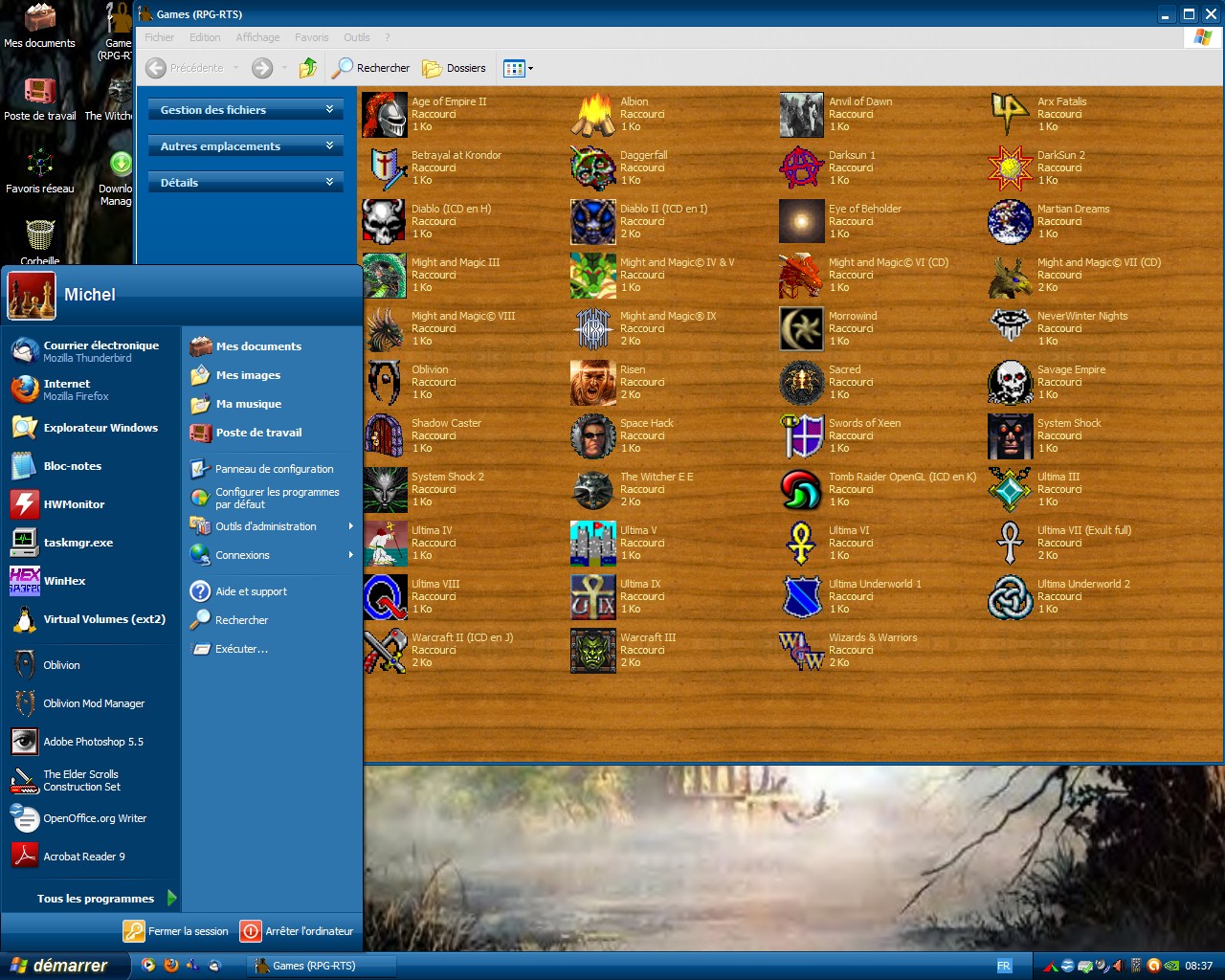Open the Diablo (ICD en H) skull icon

pos(385,222)
